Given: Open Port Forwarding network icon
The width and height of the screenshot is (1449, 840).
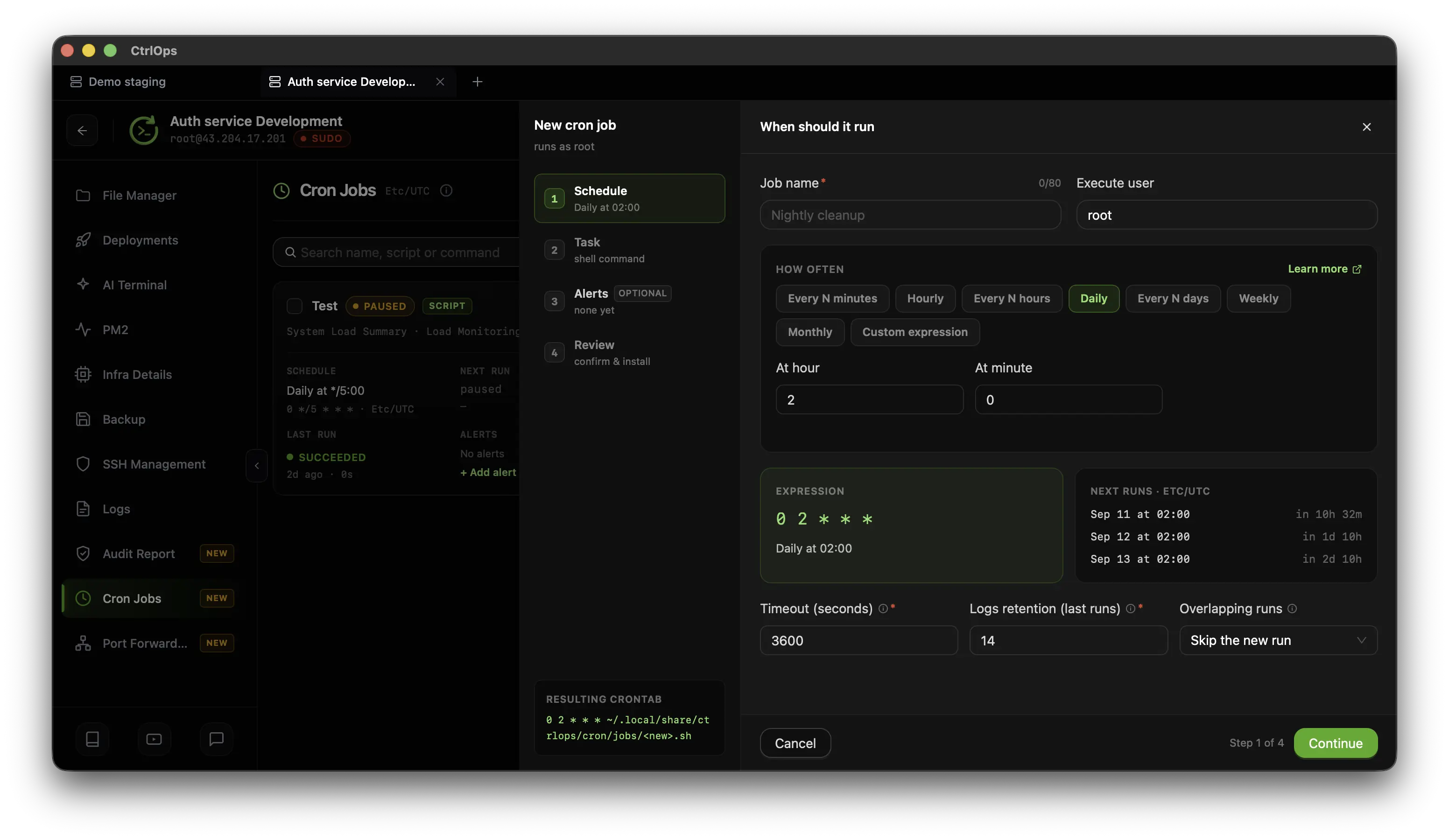Looking at the screenshot, I should [x=83, y=644].
